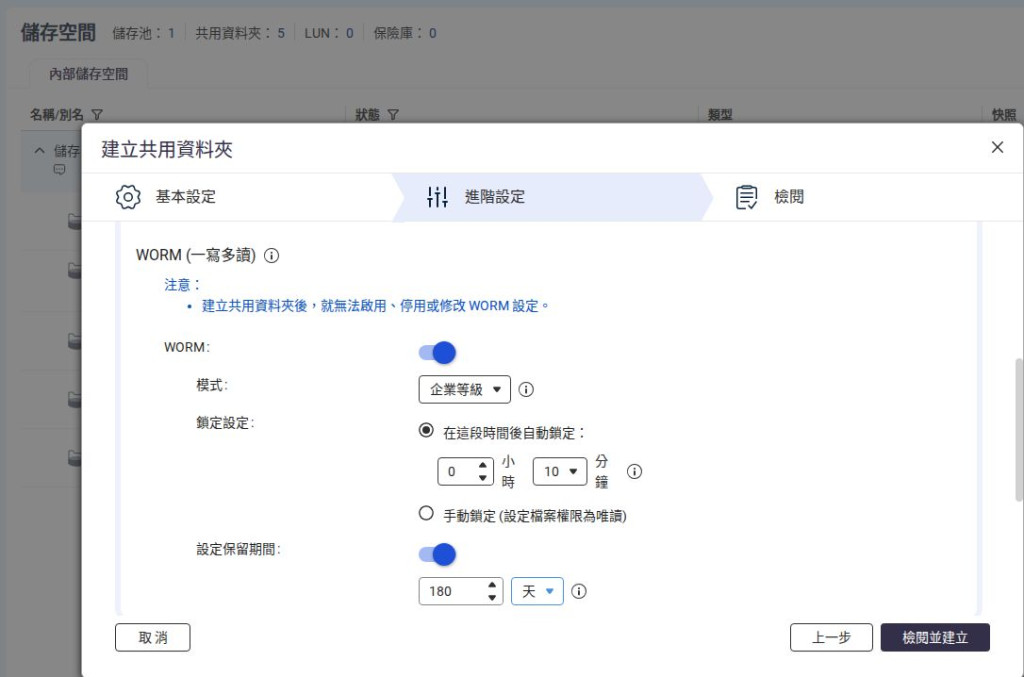Viewport: 1024px width, 677px height.
Task: Click the 檢閱並建立 button
Action: tap(935, 637)
